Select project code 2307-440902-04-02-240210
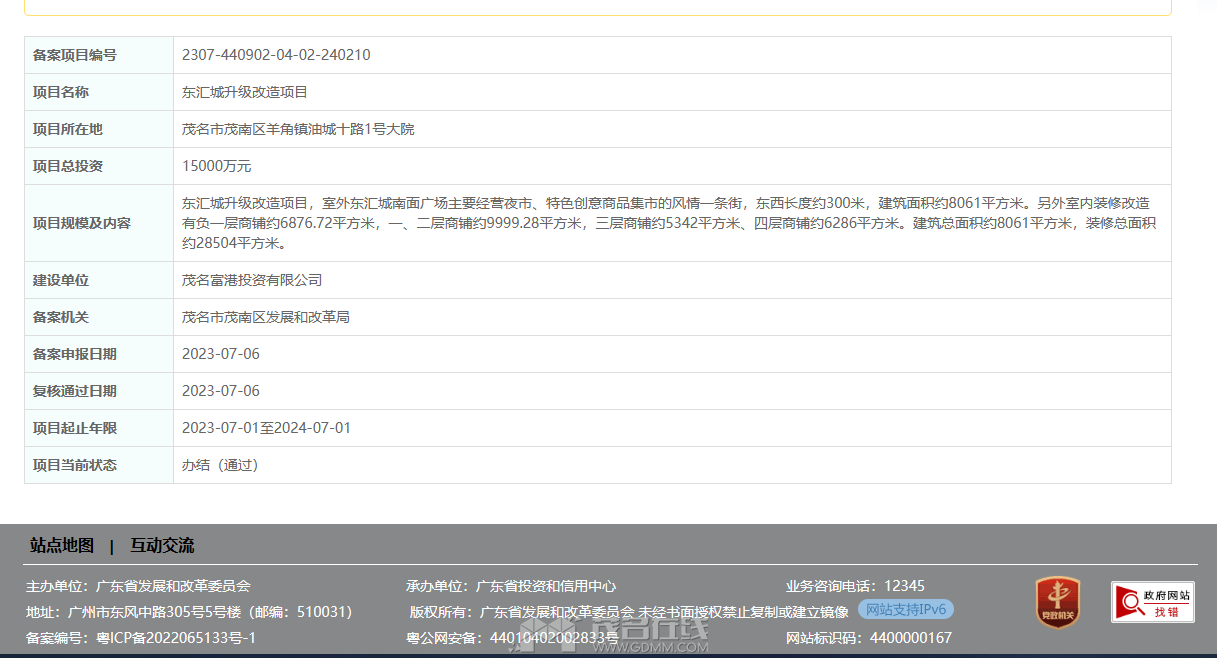This screenshot has height=658, width=1217. click(x=276, y=55)
